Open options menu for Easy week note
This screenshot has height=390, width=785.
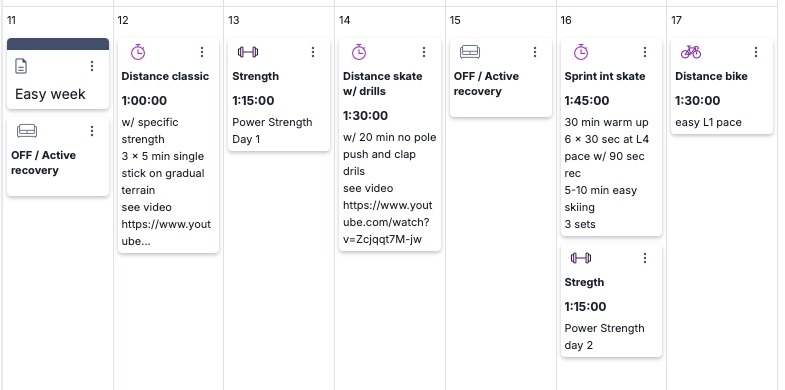click(x=92, y=66)
